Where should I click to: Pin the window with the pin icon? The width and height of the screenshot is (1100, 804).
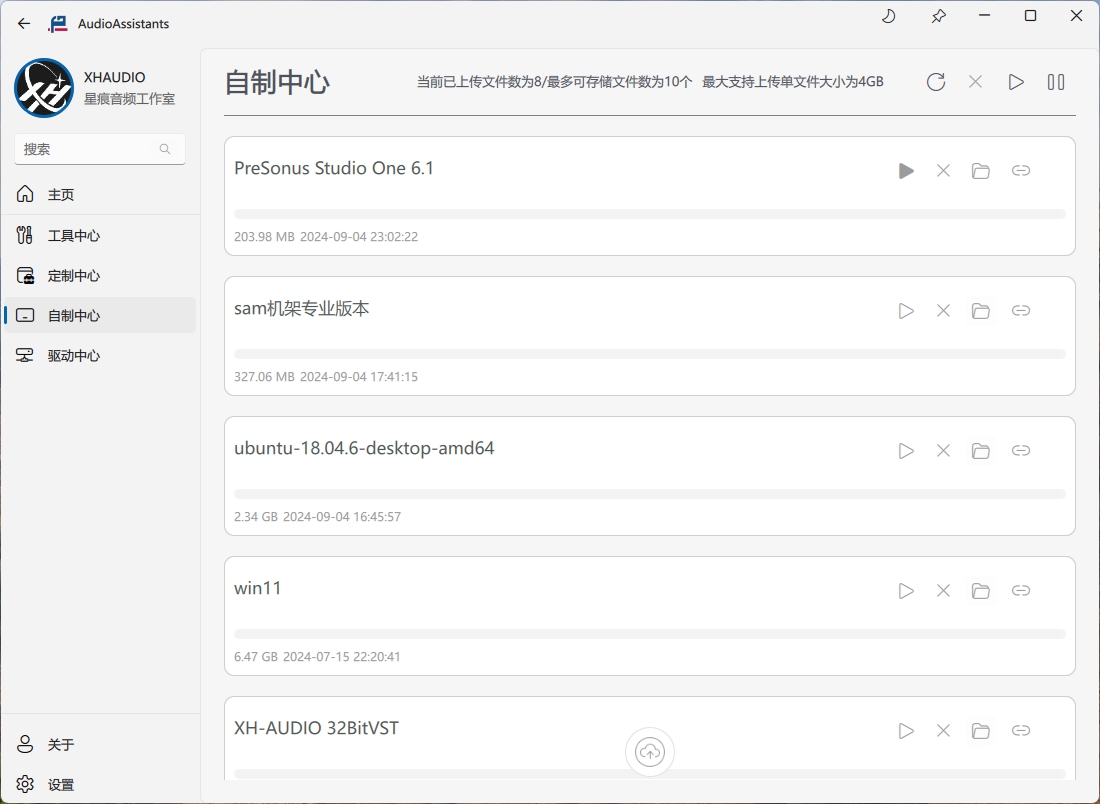(938, 16)
